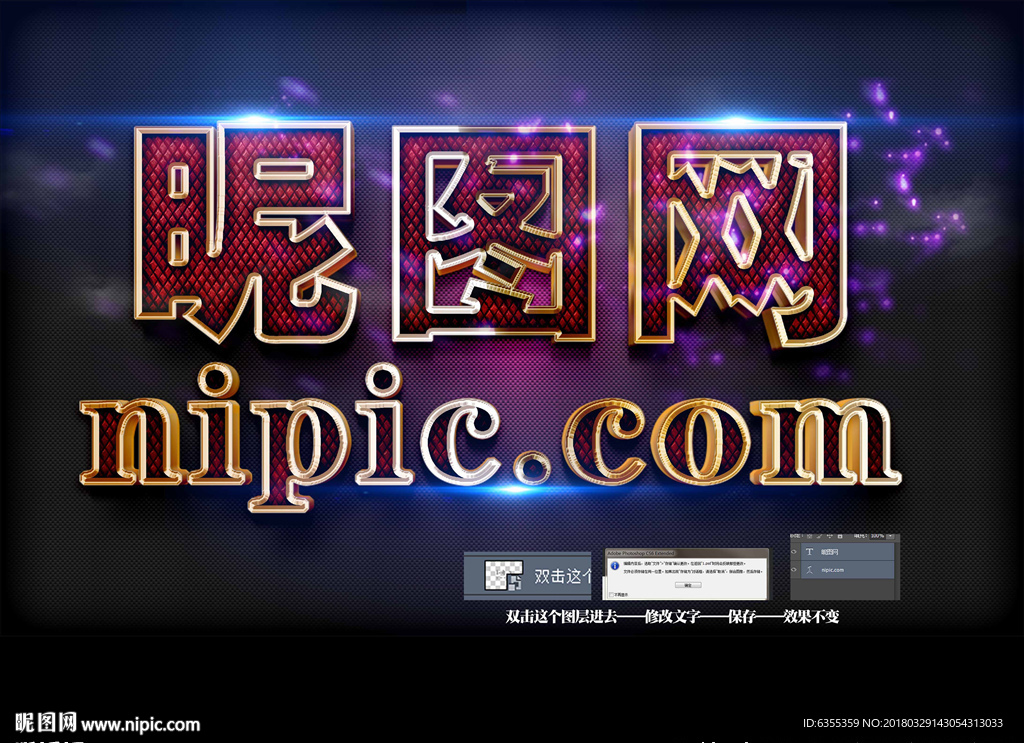Viewport: 1024px width, 743px height.
Task: Toggle lock image pixels brush icon
Action: [820, 536]
